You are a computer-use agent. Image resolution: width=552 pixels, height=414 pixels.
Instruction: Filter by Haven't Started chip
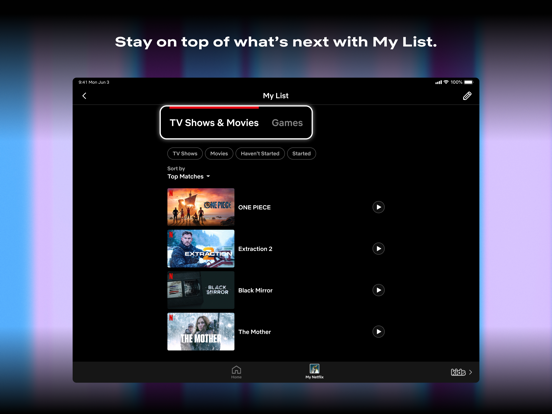(260, 153)
